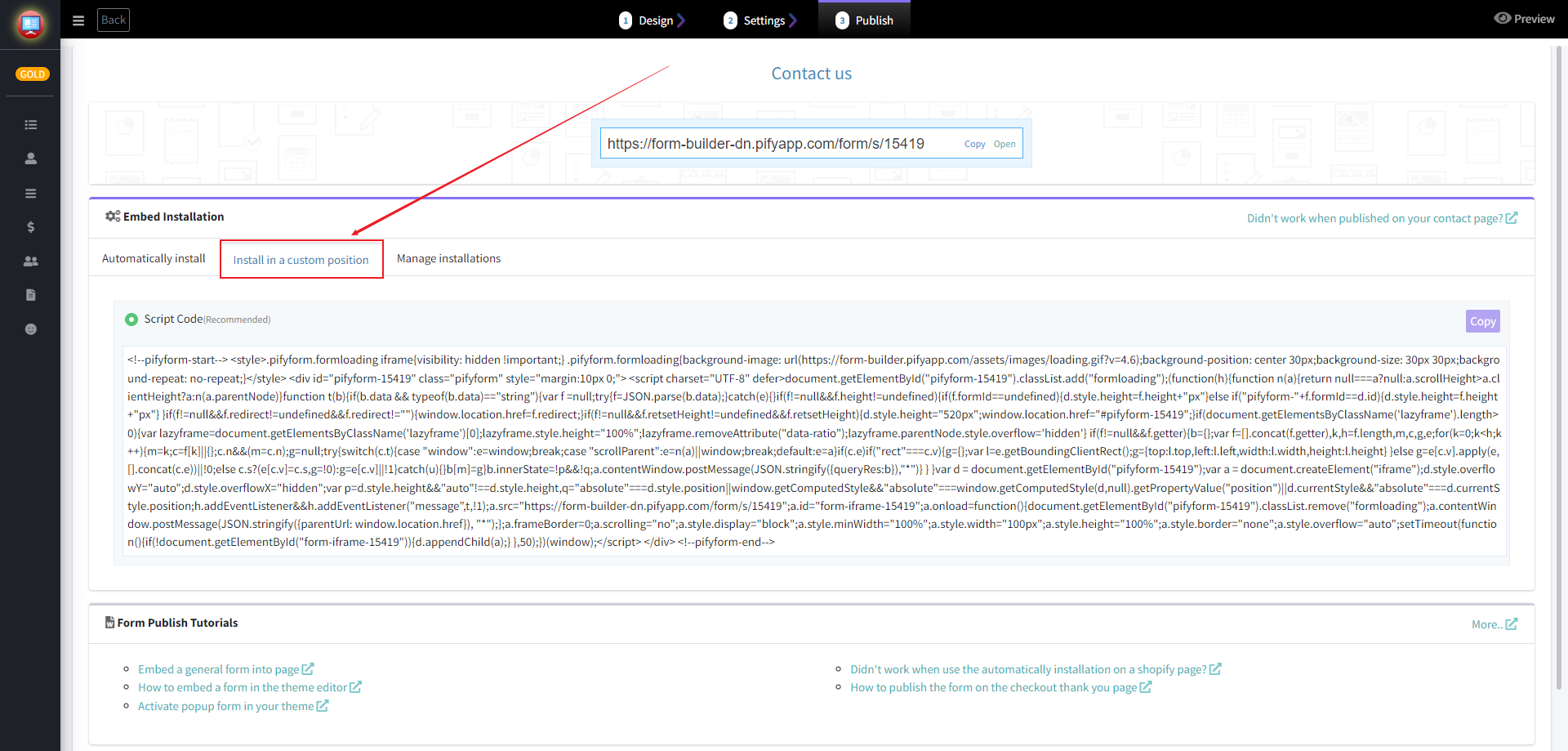Select the Script Code radio button
Screen dimensions: 1568x751
pyautogui.click(x=131, y=320)
